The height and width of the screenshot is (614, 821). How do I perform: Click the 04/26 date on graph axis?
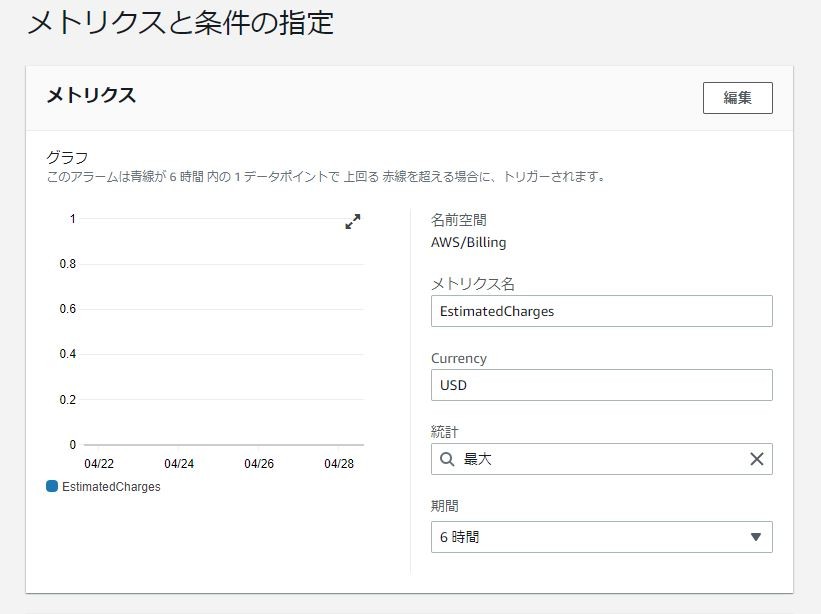[x=259, y=464]
